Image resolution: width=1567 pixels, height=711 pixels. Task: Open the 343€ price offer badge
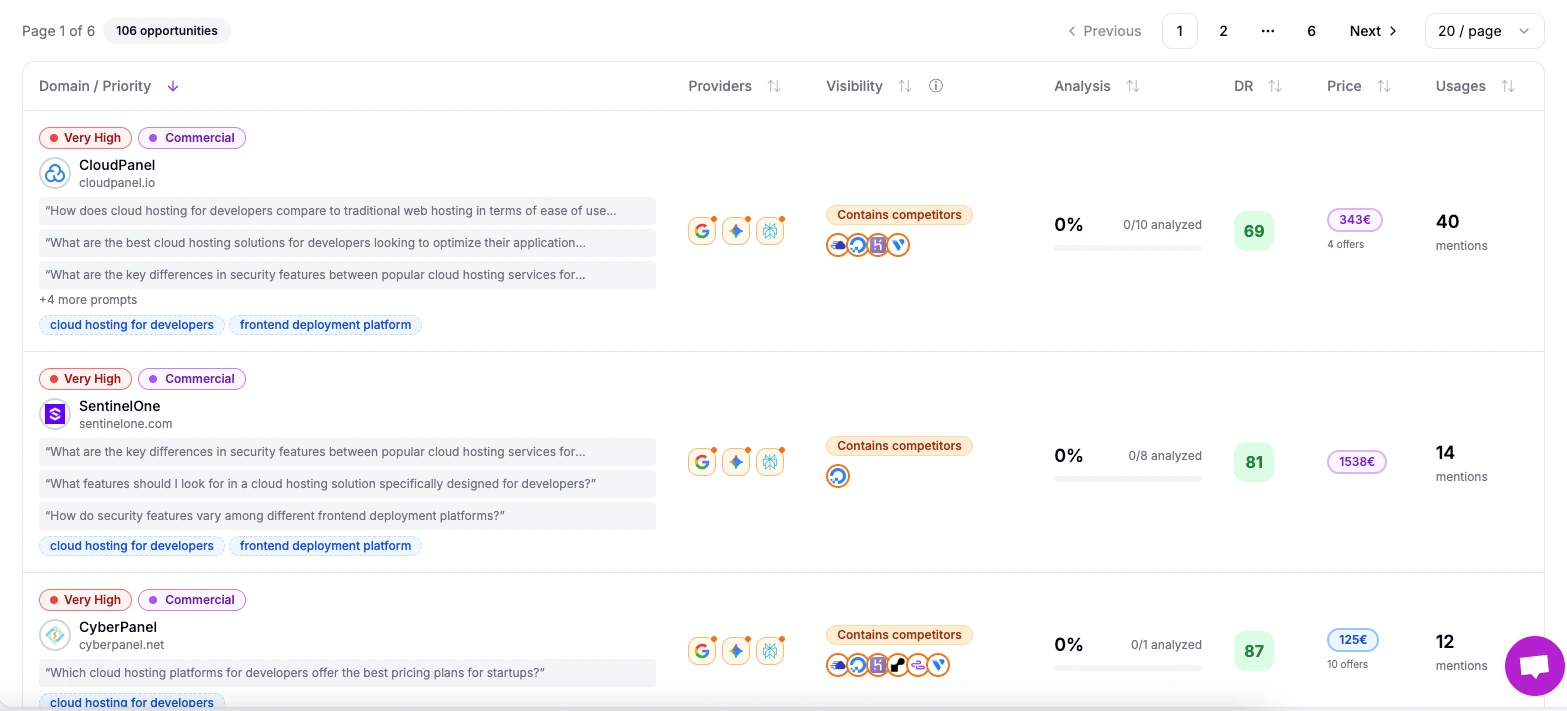pos(1355,220)
